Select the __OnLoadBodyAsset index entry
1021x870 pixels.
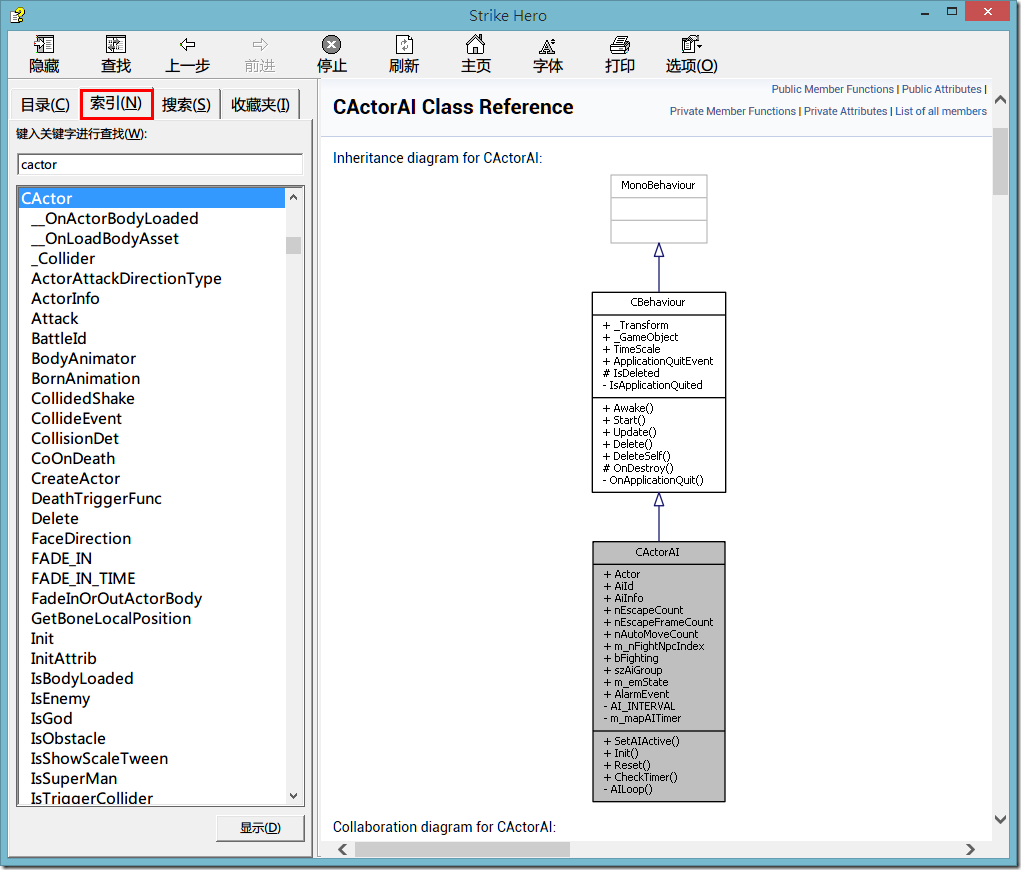[105, 238]
